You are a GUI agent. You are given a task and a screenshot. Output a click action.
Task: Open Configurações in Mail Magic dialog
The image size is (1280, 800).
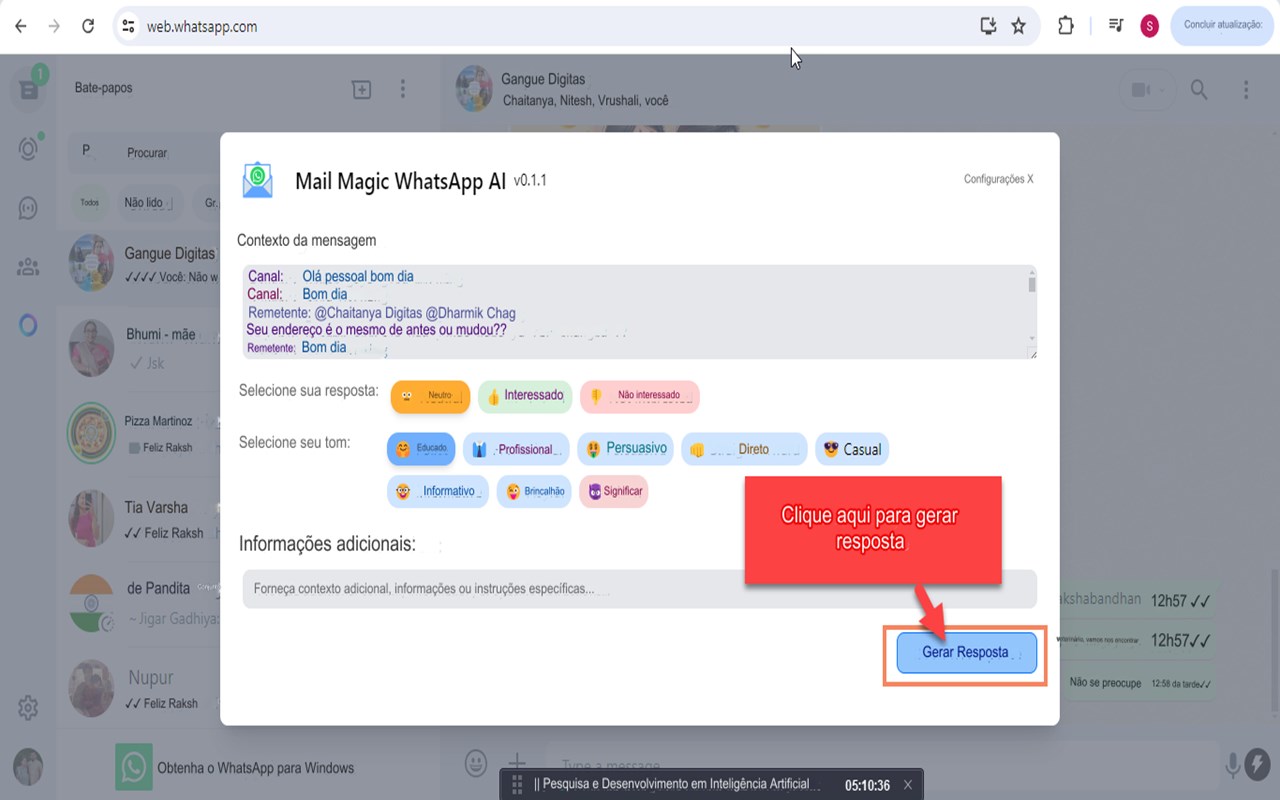point(998,179)
